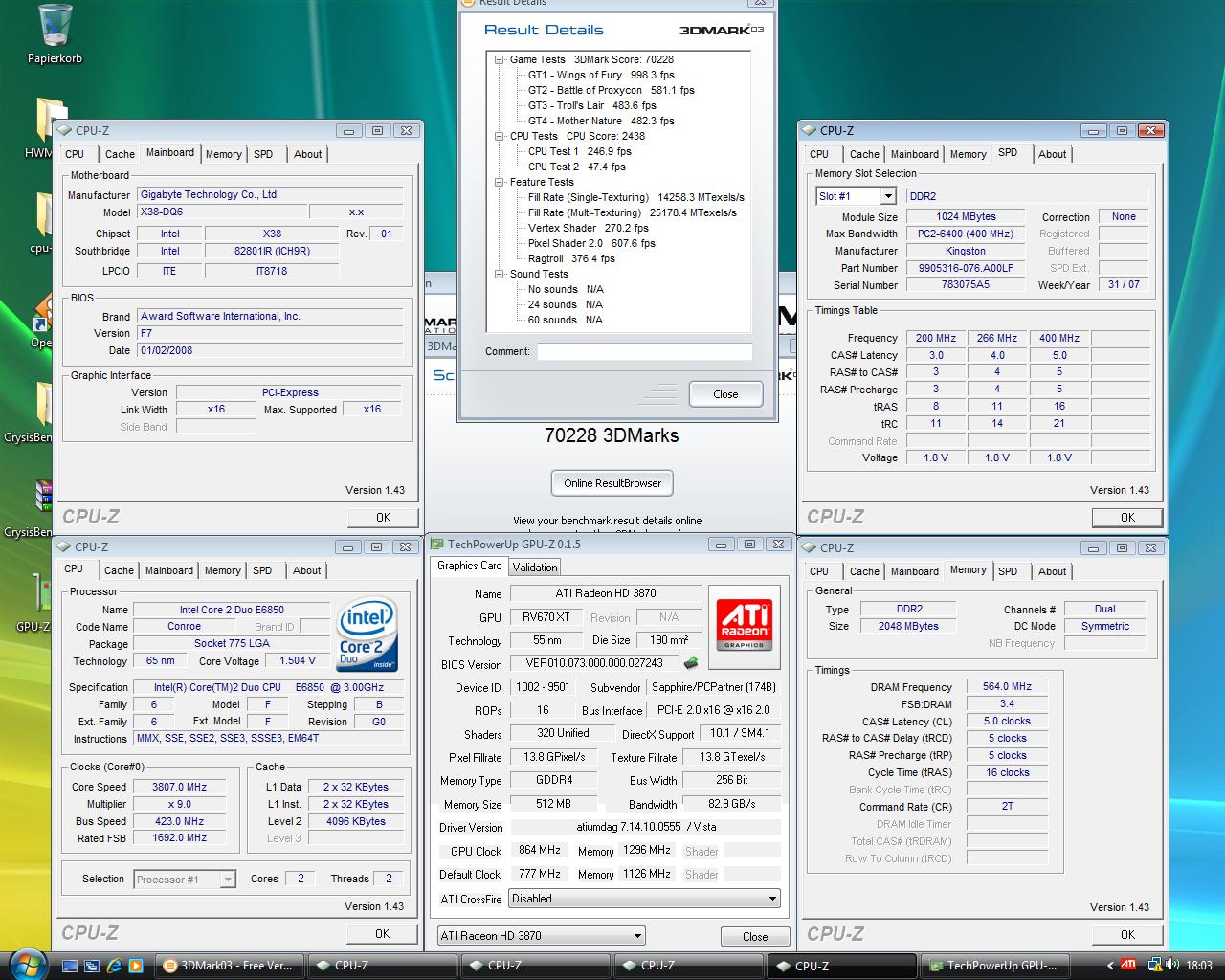Click OK in Mainboard CPU-Z window

(383, 517)
